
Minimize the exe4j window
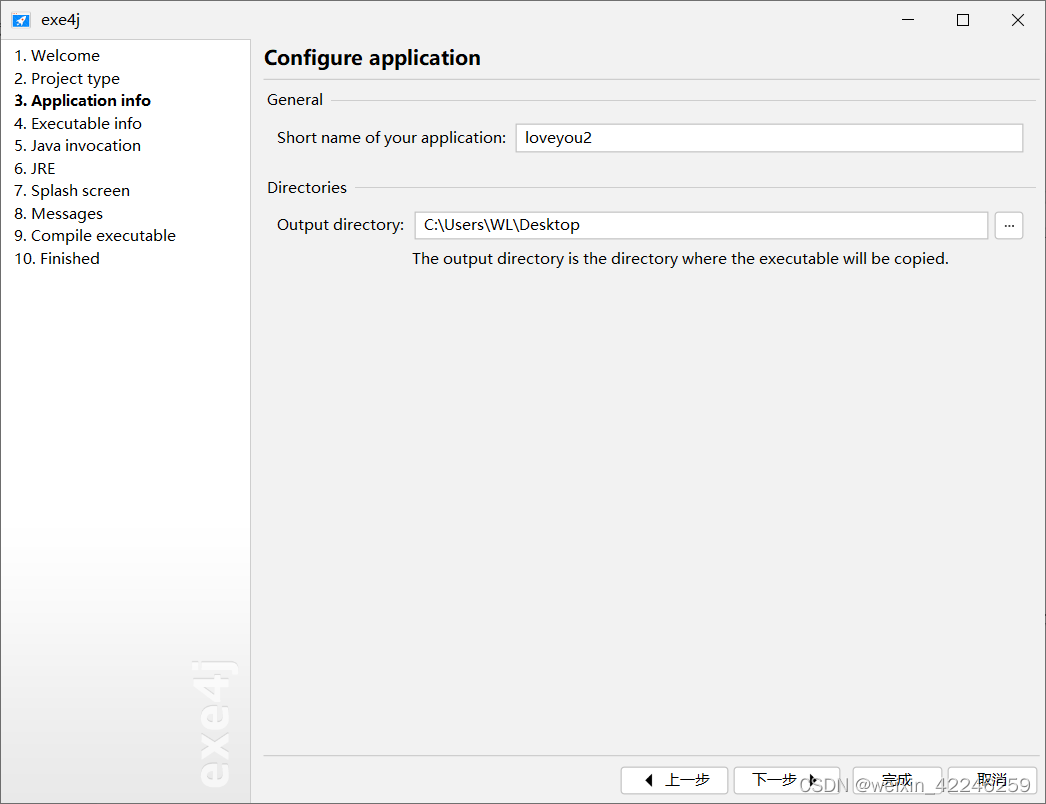tap(908, 20)
